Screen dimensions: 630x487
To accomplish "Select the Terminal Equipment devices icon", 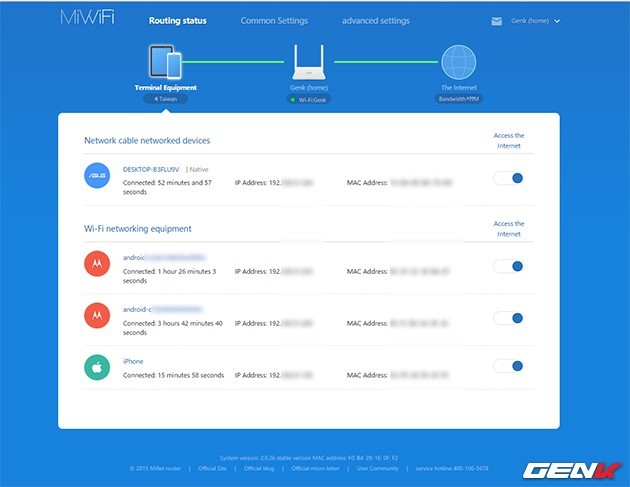I will 166,61.
